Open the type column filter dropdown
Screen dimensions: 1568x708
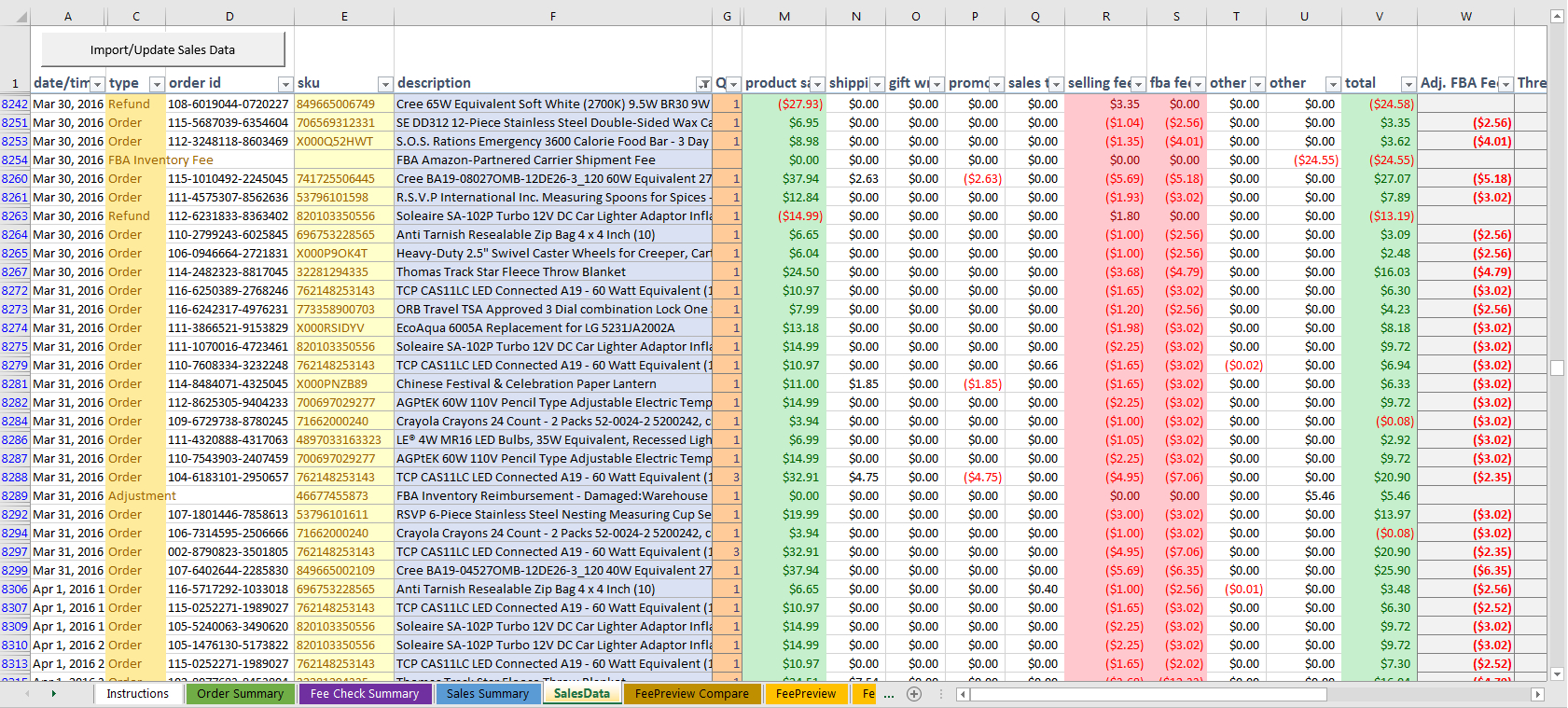(x=157, y=84)
